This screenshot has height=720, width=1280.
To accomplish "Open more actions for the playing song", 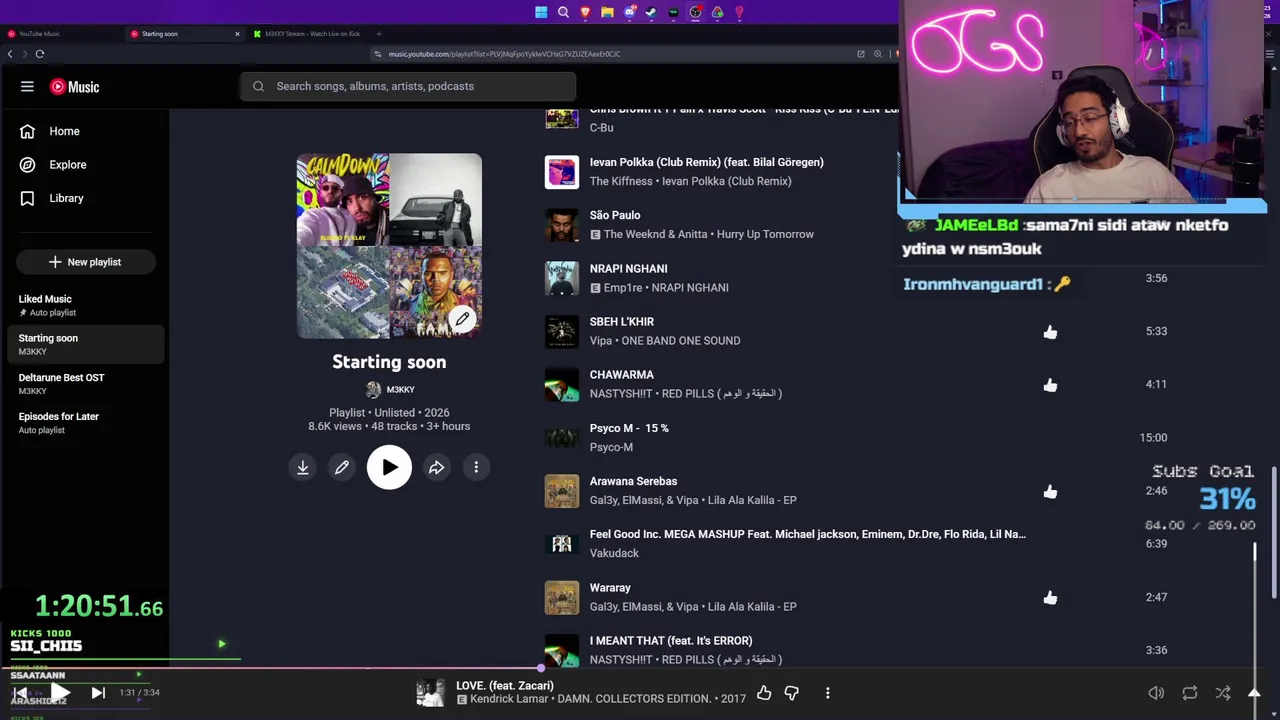I will (827, 692).
